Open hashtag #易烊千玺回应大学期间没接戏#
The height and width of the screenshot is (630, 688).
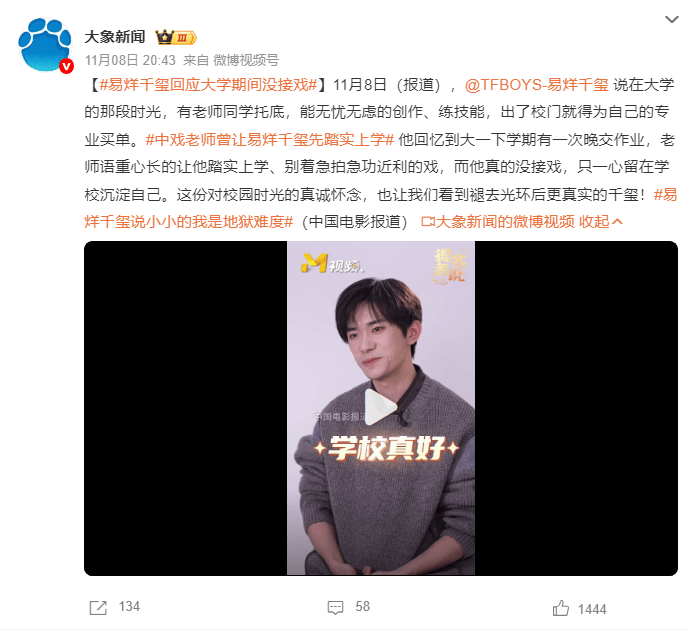pos(208,85)
